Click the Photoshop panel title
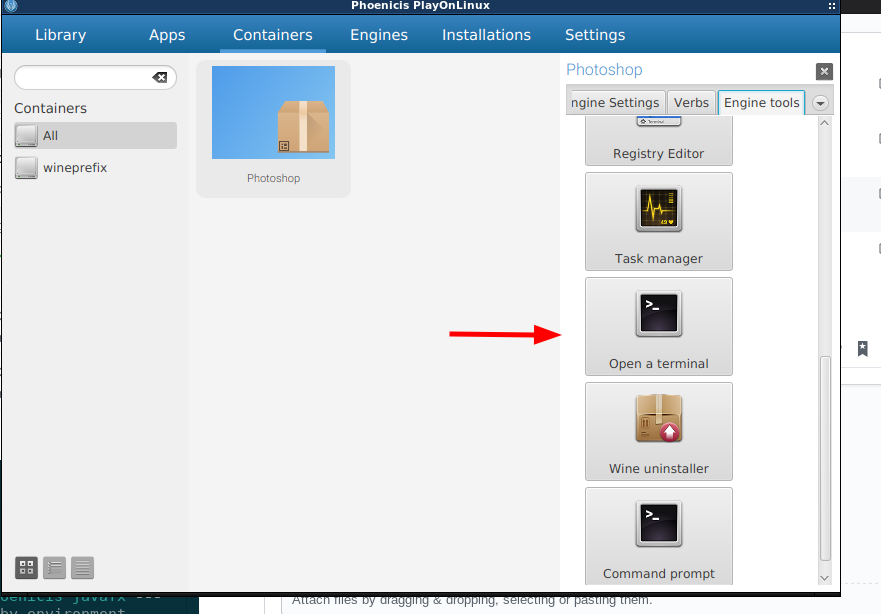 coord(604,70)
